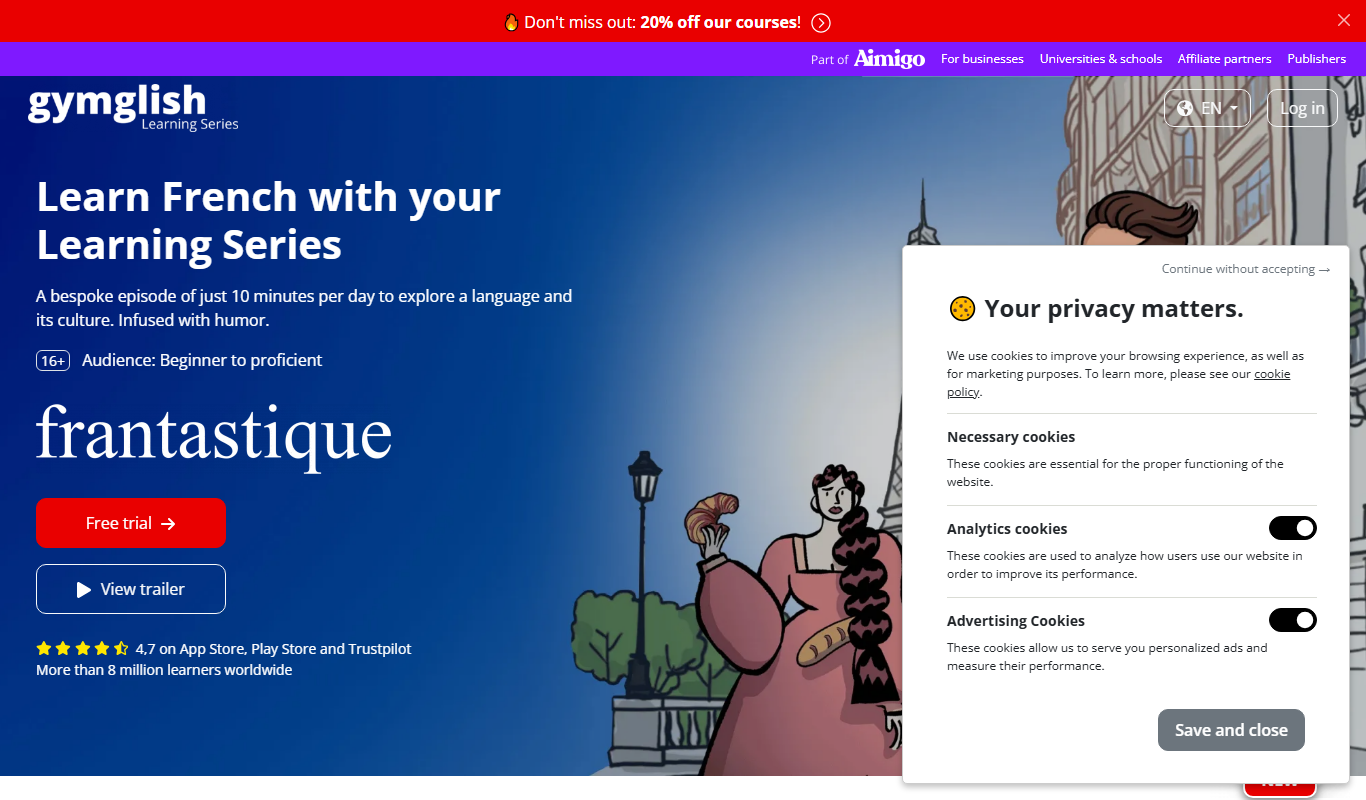
Task: Open Universities & schools menu link
Action: [1101, 59]
